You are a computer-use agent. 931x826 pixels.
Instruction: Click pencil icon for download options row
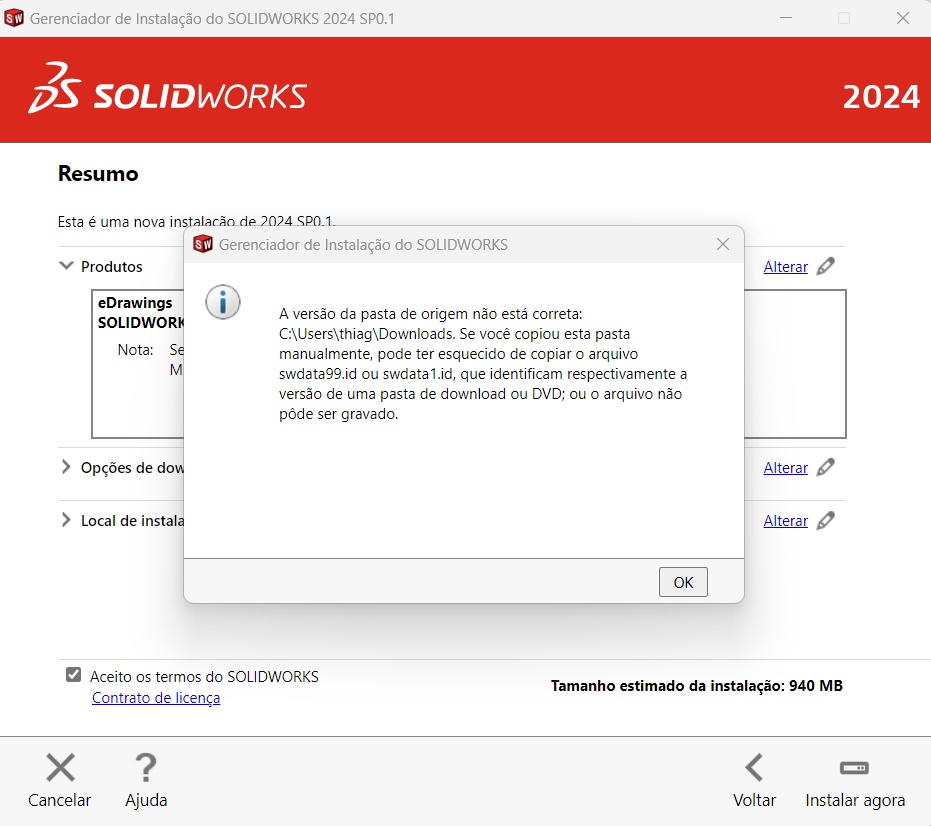point(825,467)
